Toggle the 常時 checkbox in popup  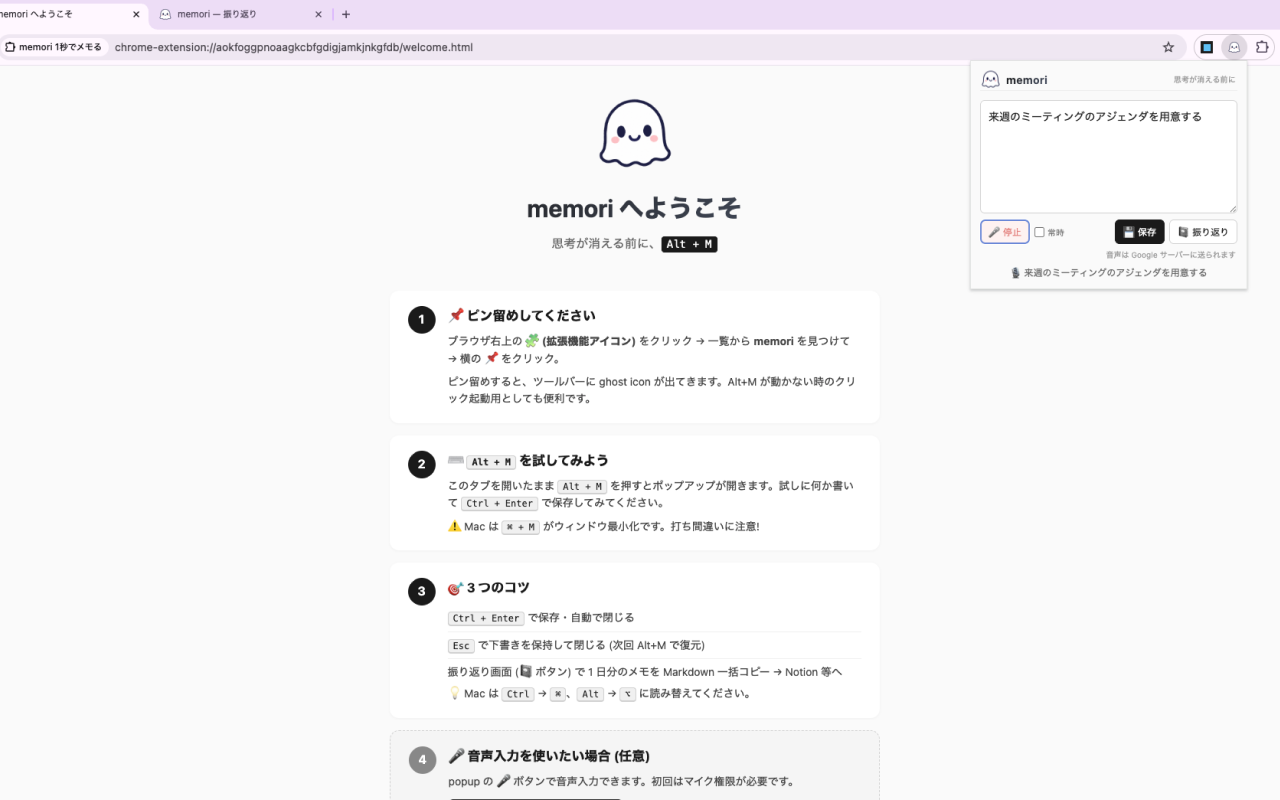[x=1039, y=232]
